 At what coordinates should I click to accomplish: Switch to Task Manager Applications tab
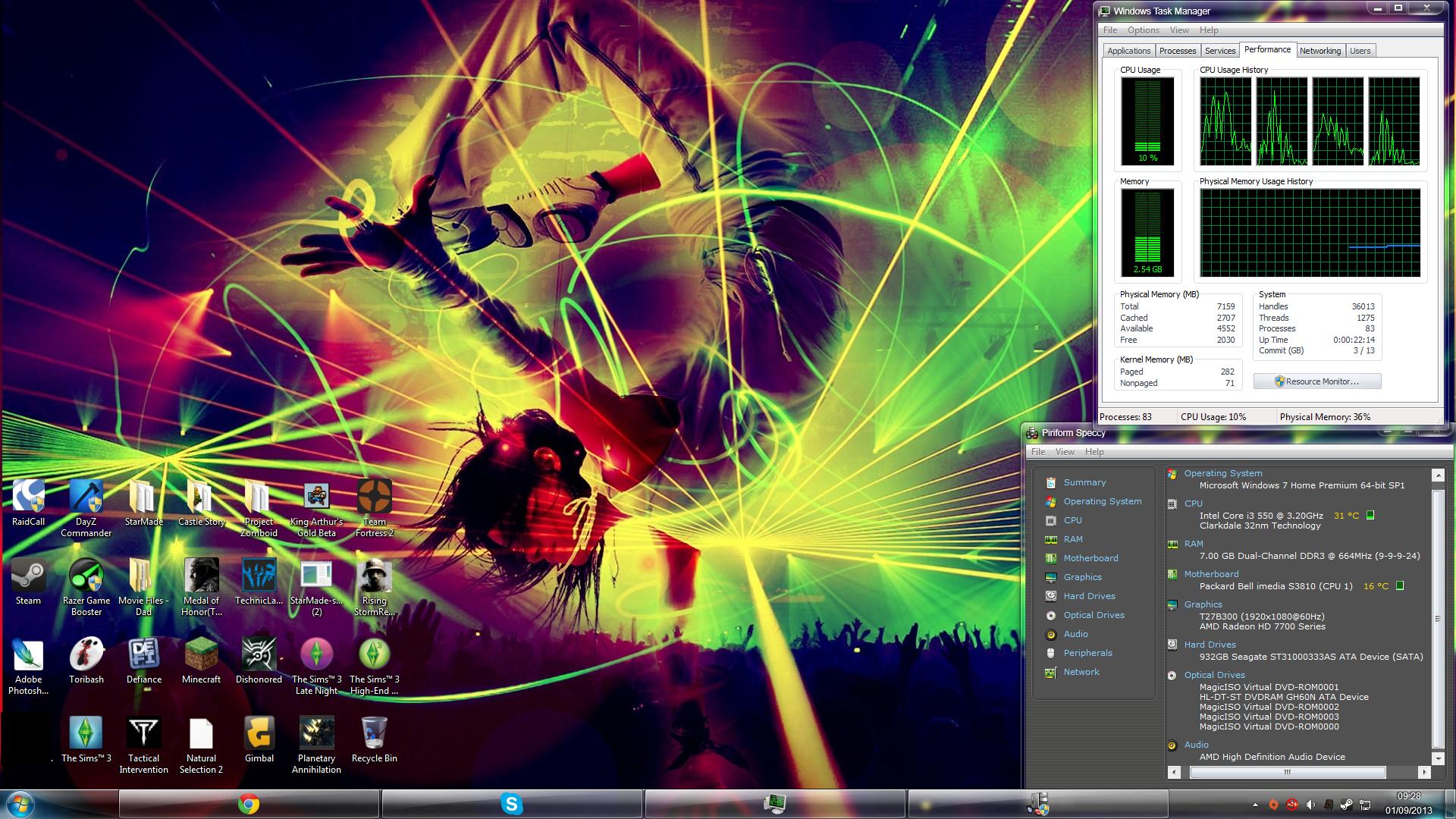(1128, 51)
